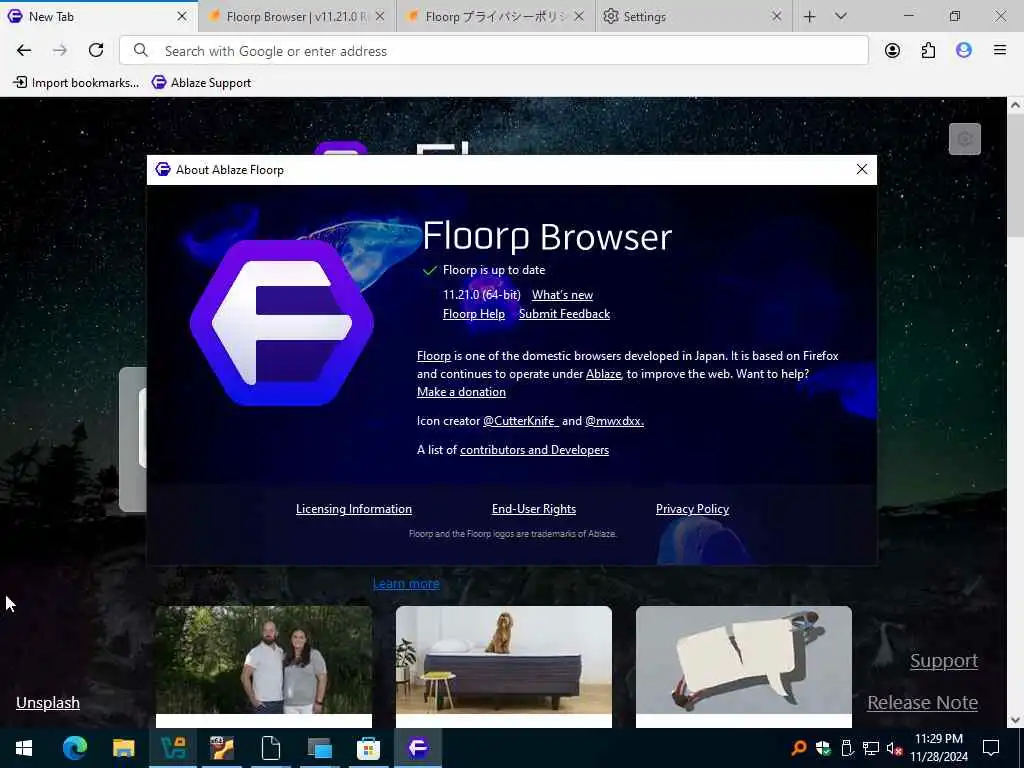The image size is (1024, 768).
Task: Click the Submit Feedback link
Action: click(x=564, y=313)
